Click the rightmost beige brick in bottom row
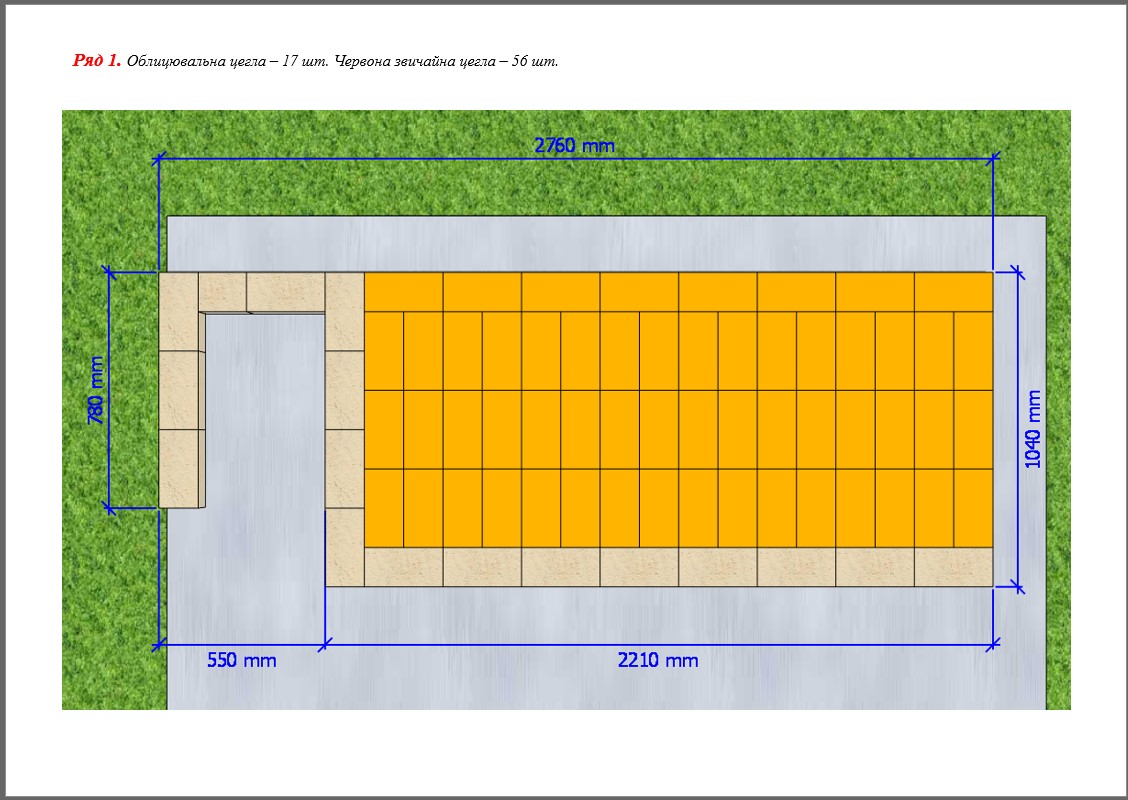Image resolution: width=1128 pixels, height=800 pixels. click(x=953, y=567)
